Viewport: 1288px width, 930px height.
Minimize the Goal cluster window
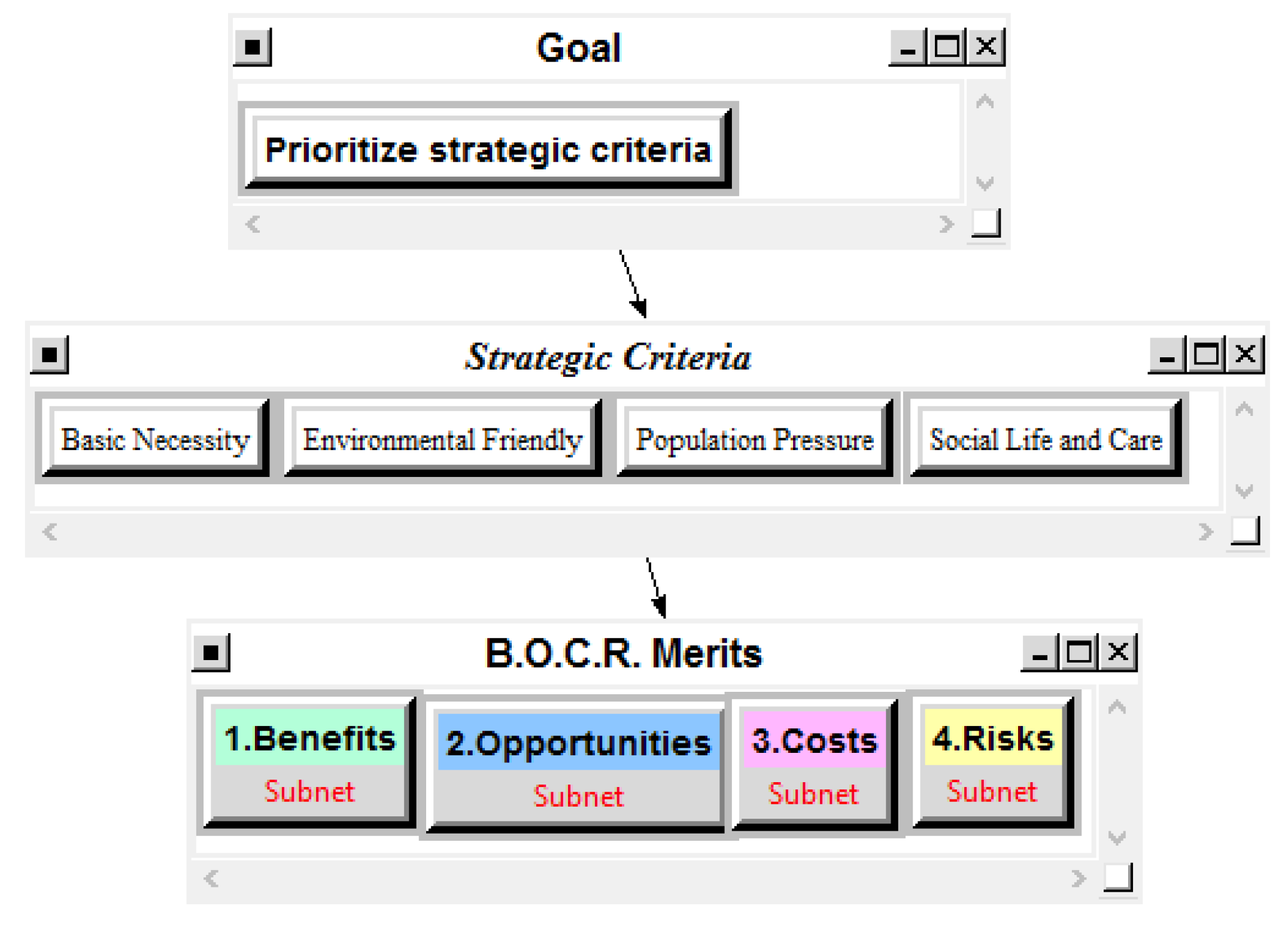coord(907,47)
